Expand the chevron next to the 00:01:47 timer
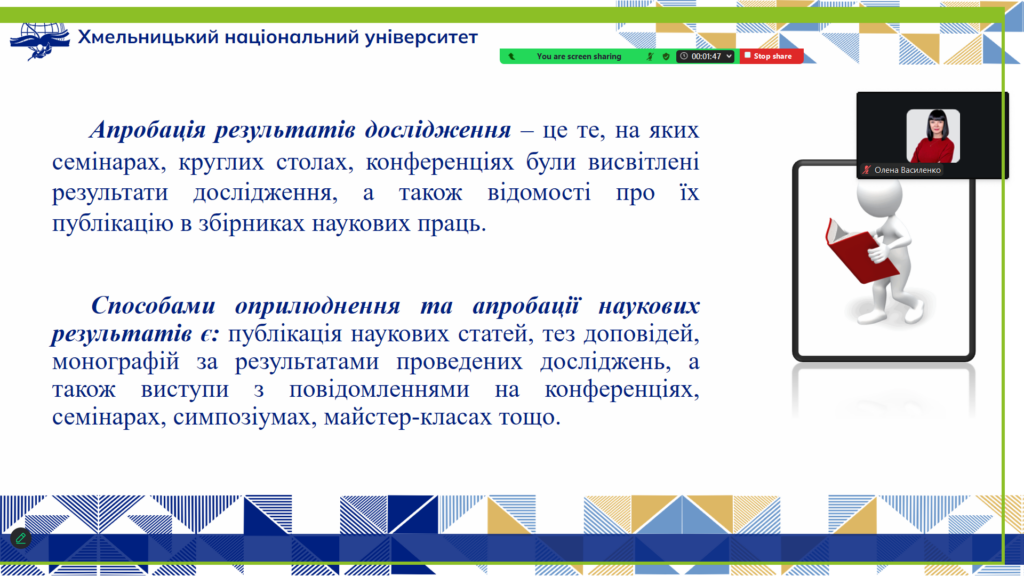Image resolution: width=1024 pixels, height=576 pixels. point(729,57)
